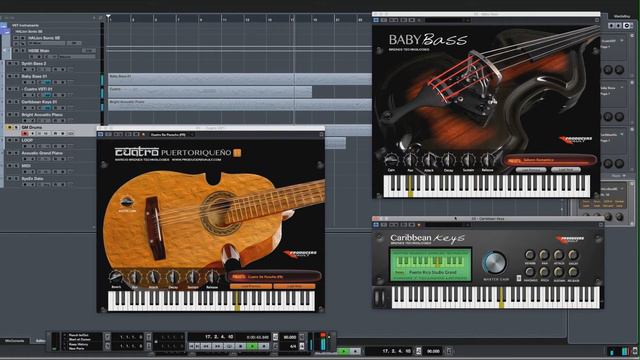Mute the Synth Bass 2 track
This screenshot has height=360, width=640.
(x=9, y=64)
